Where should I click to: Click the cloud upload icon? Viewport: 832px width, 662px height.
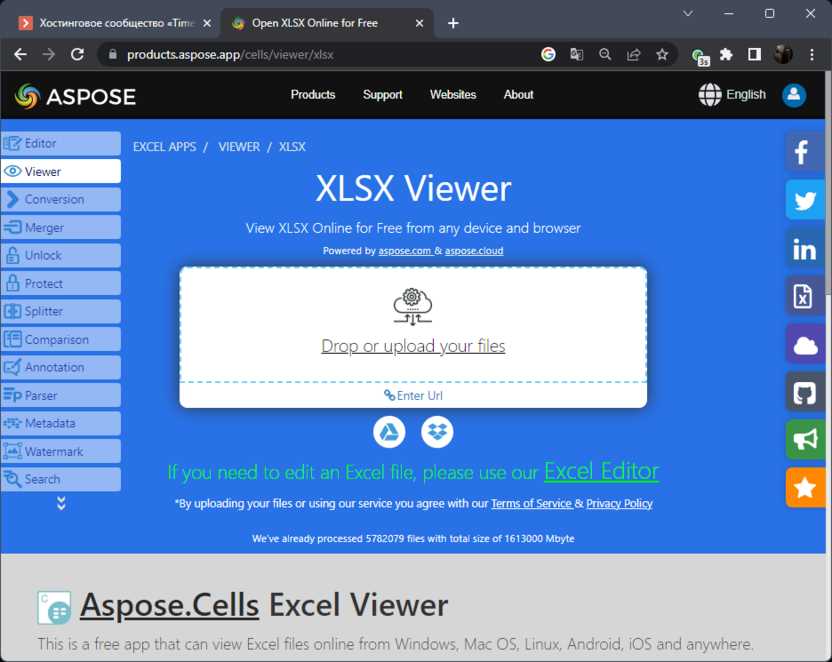413,306
